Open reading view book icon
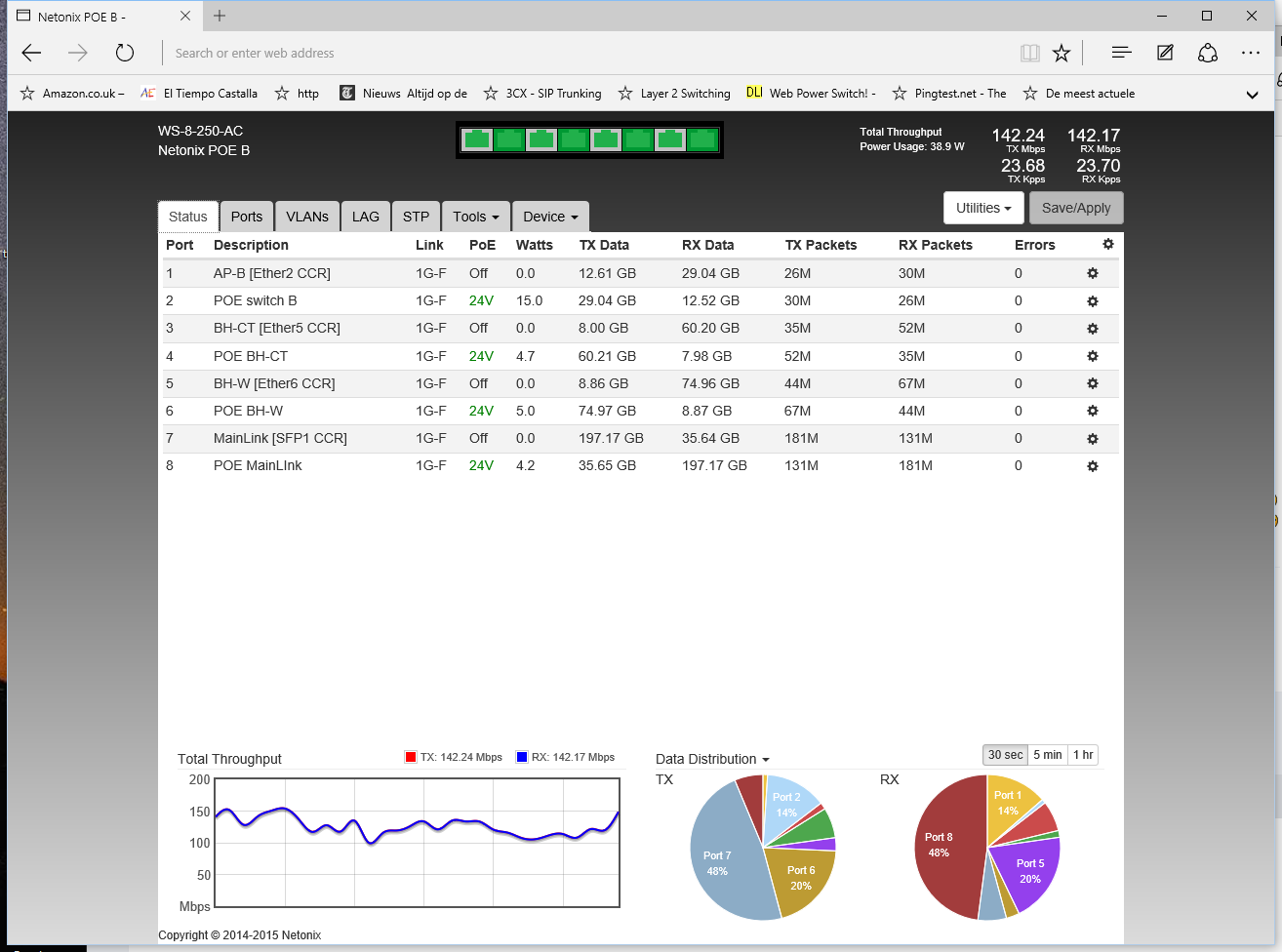 [1029, 53]
